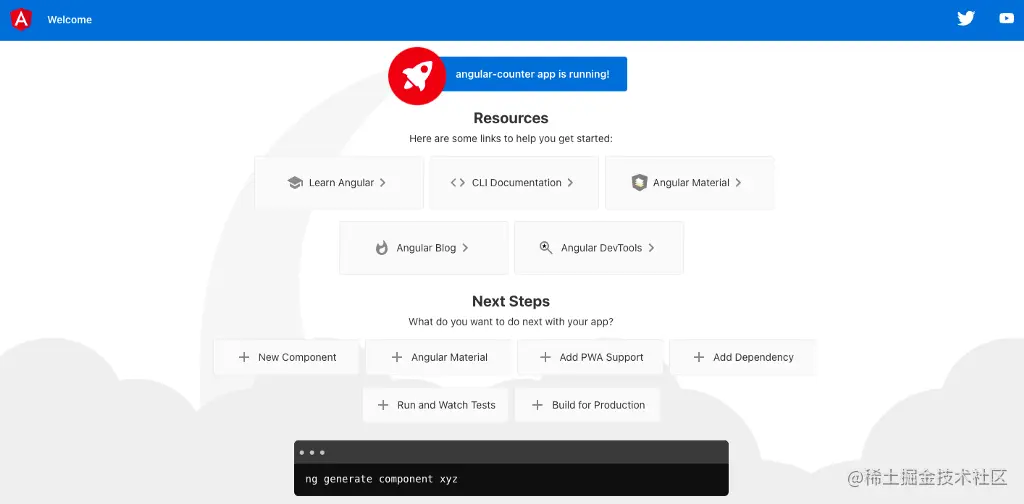The image size is (1024, 504).
Task: Click chevron arrow beside Angular Blog
Action: [x=465, y=248]
